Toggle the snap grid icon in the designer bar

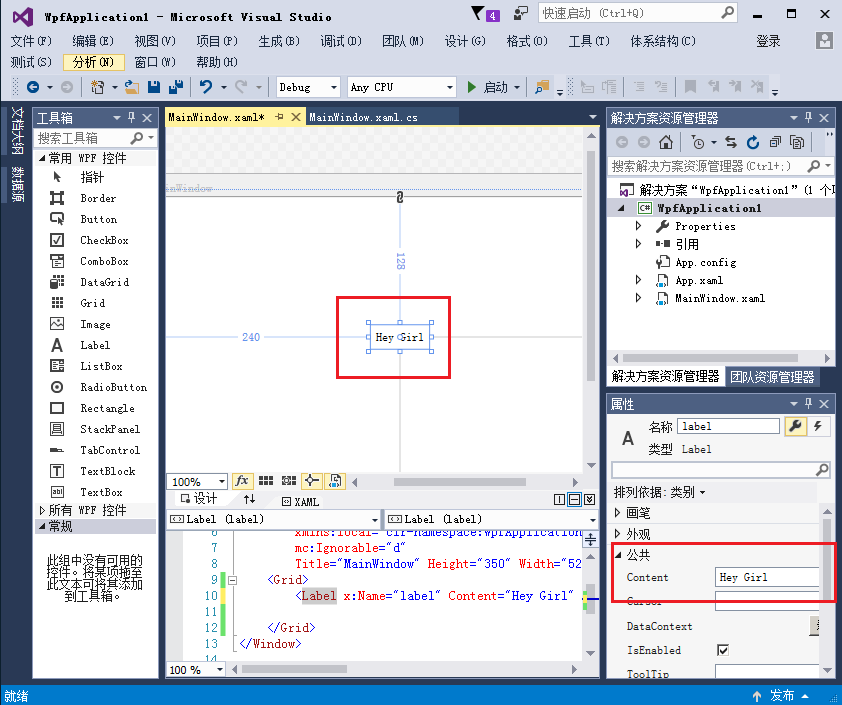(266, 481)
